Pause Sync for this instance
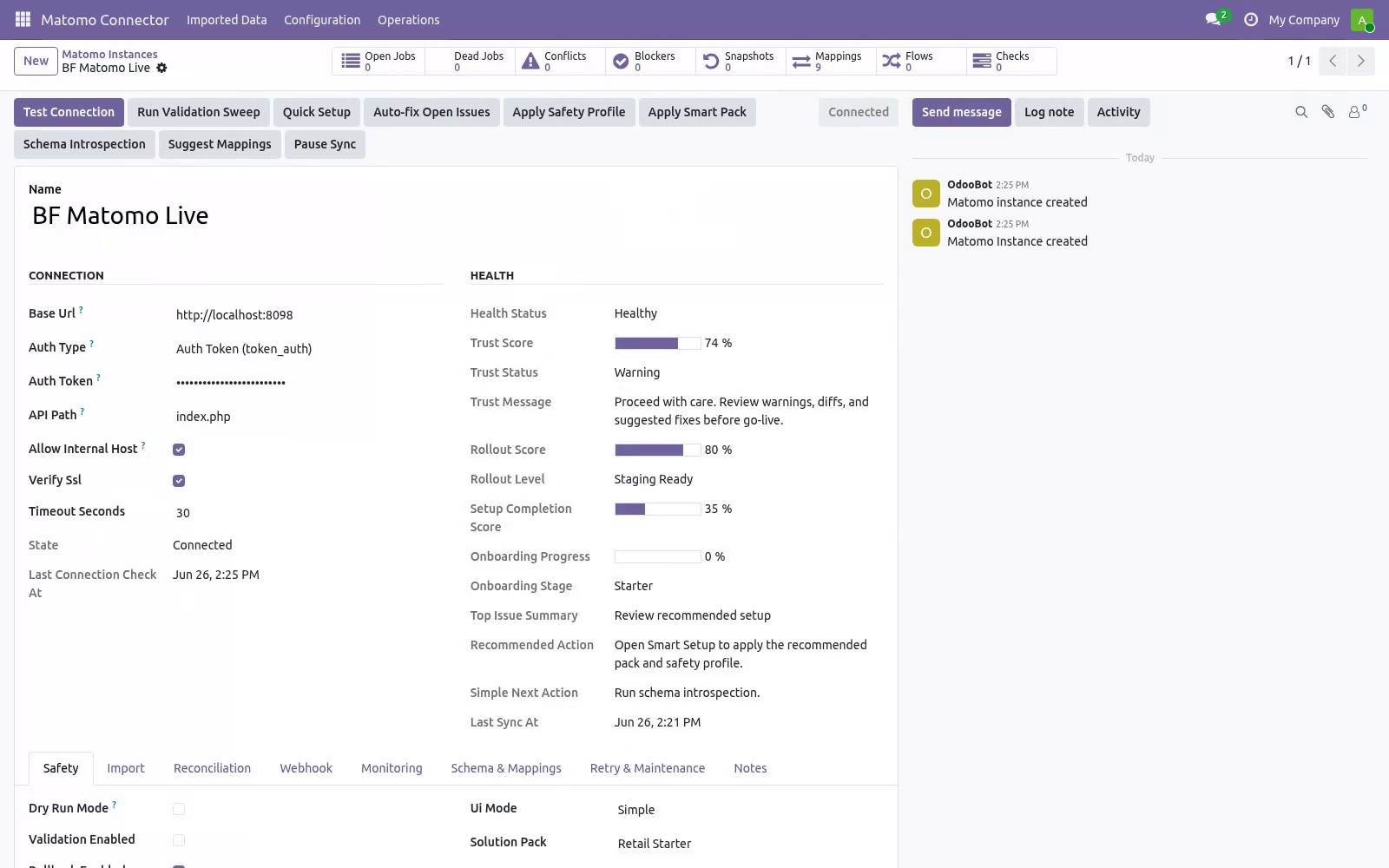 pos(325,144)
